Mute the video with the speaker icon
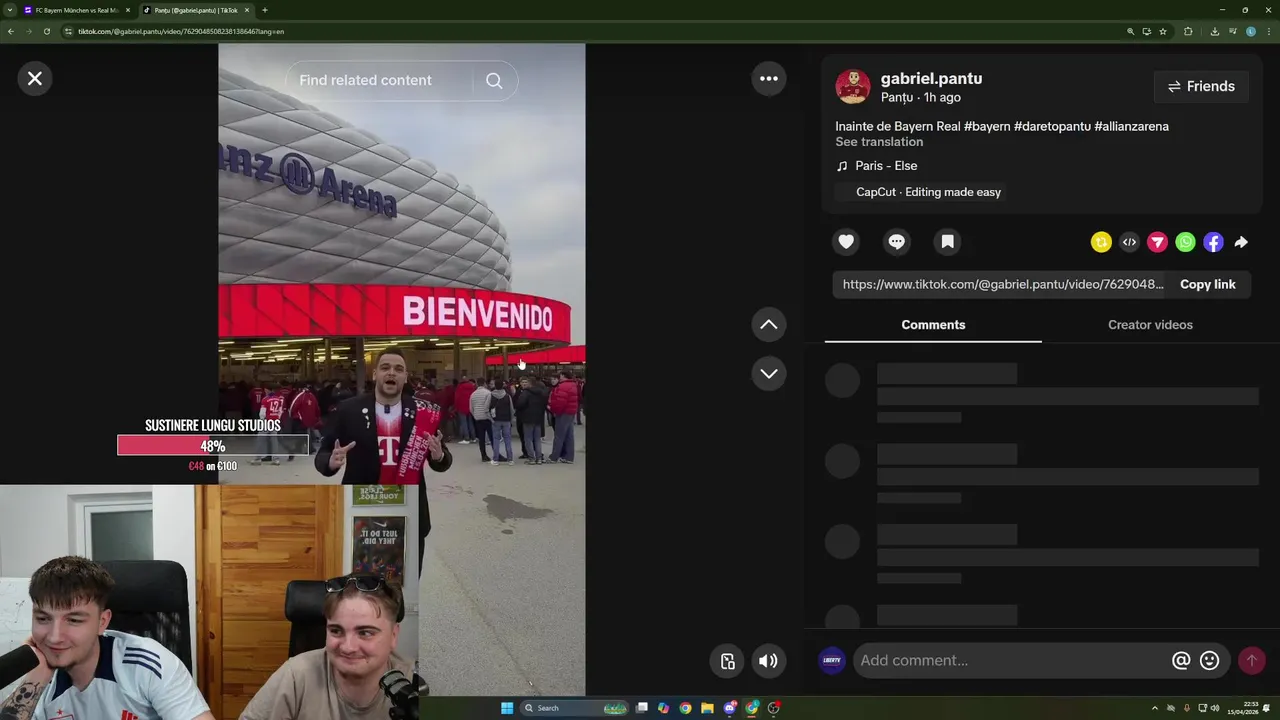This screenshot has height=720, width=1280. coord(768,661)
